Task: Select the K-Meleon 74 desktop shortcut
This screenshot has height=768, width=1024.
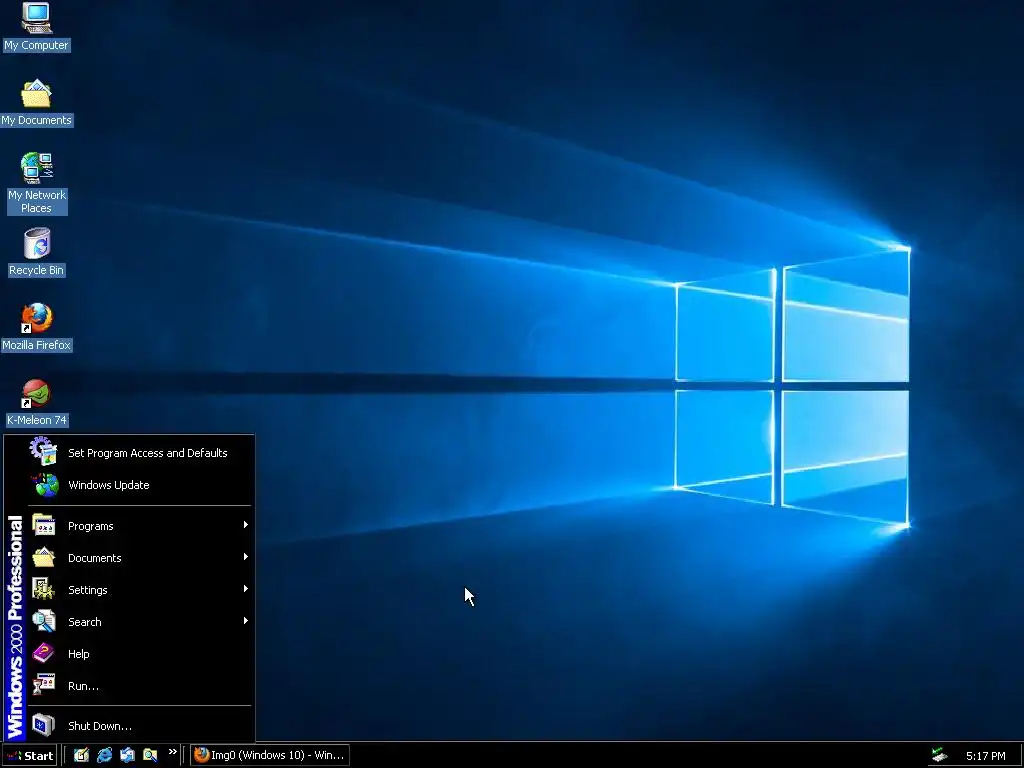Action: [37, 402]
